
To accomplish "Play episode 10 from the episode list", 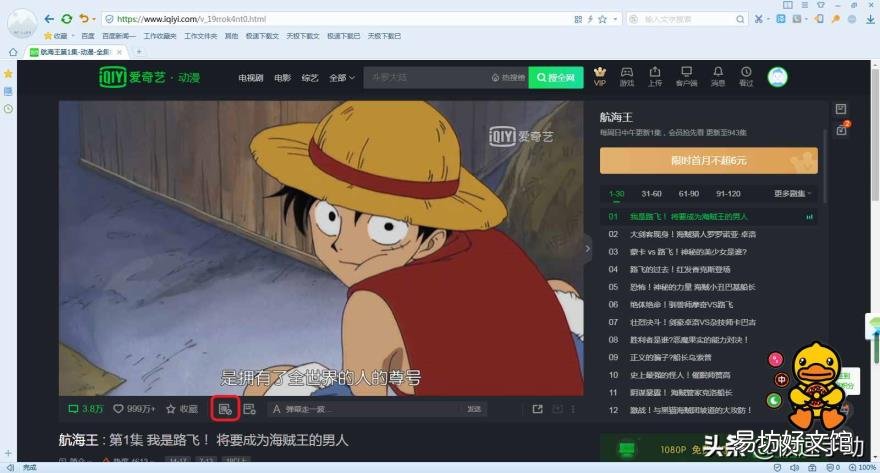I will point(708,375).
